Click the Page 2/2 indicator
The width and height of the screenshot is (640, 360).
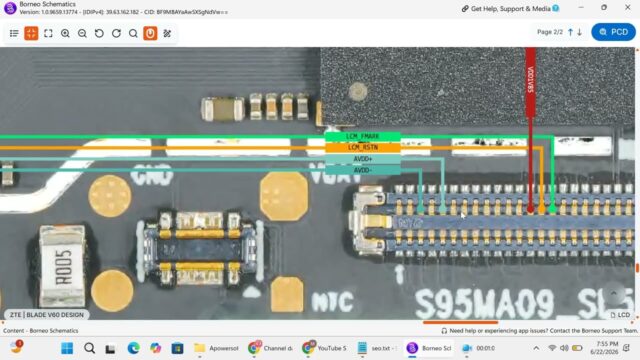(550, 32)
